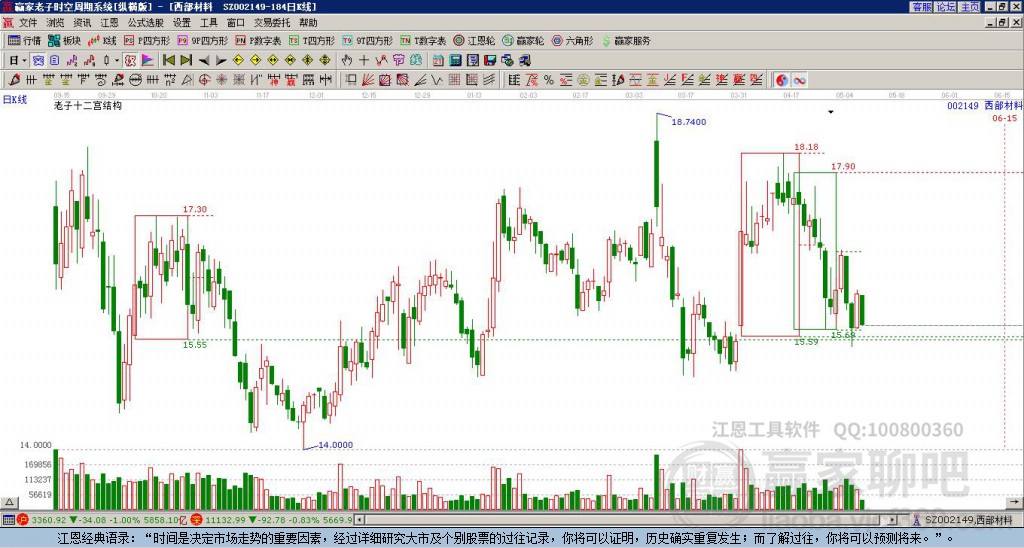Select the crosshair plus tool
Image resolution: width=1024 pixels, height=548 pixels.
point(364,60)
